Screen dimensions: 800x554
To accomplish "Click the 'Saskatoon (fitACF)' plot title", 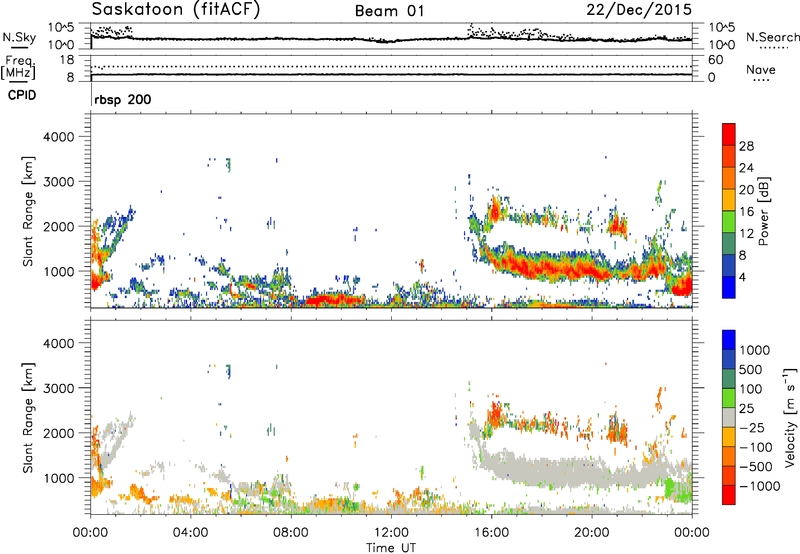I will tap(176, 10).
